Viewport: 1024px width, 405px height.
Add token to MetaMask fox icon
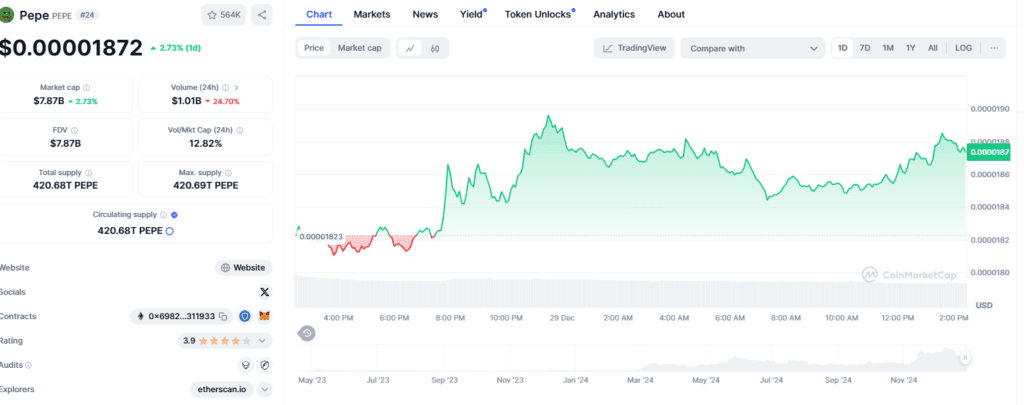pos(264,316)
